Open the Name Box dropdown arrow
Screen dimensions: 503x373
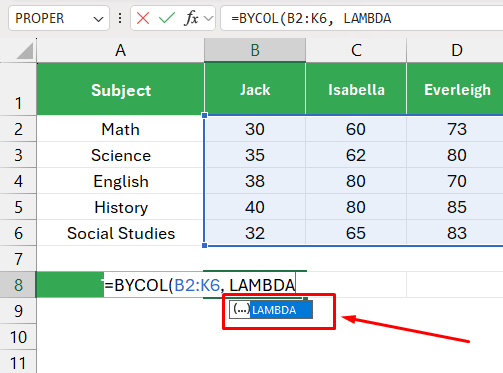pyautogui.click(x=98, y=19)
